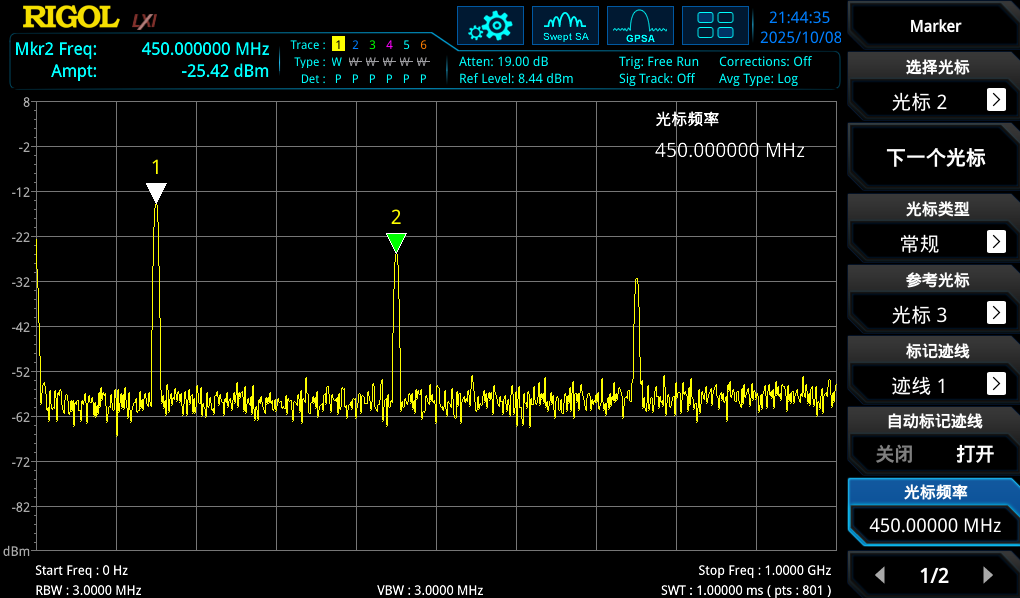
Task: Click the RIGOL logo
Action: (71, 18)
